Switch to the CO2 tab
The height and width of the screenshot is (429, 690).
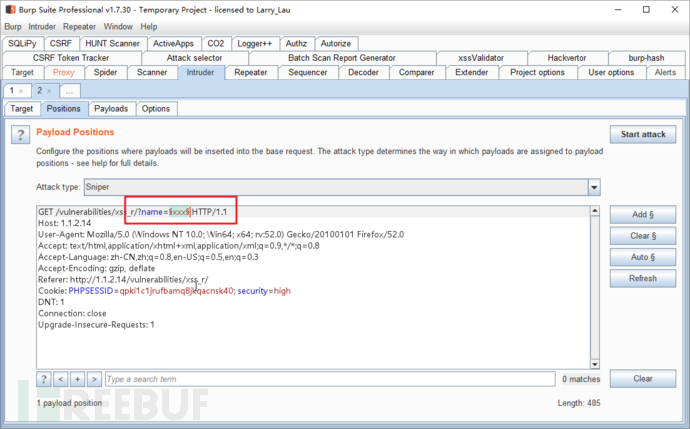point(216,44)
